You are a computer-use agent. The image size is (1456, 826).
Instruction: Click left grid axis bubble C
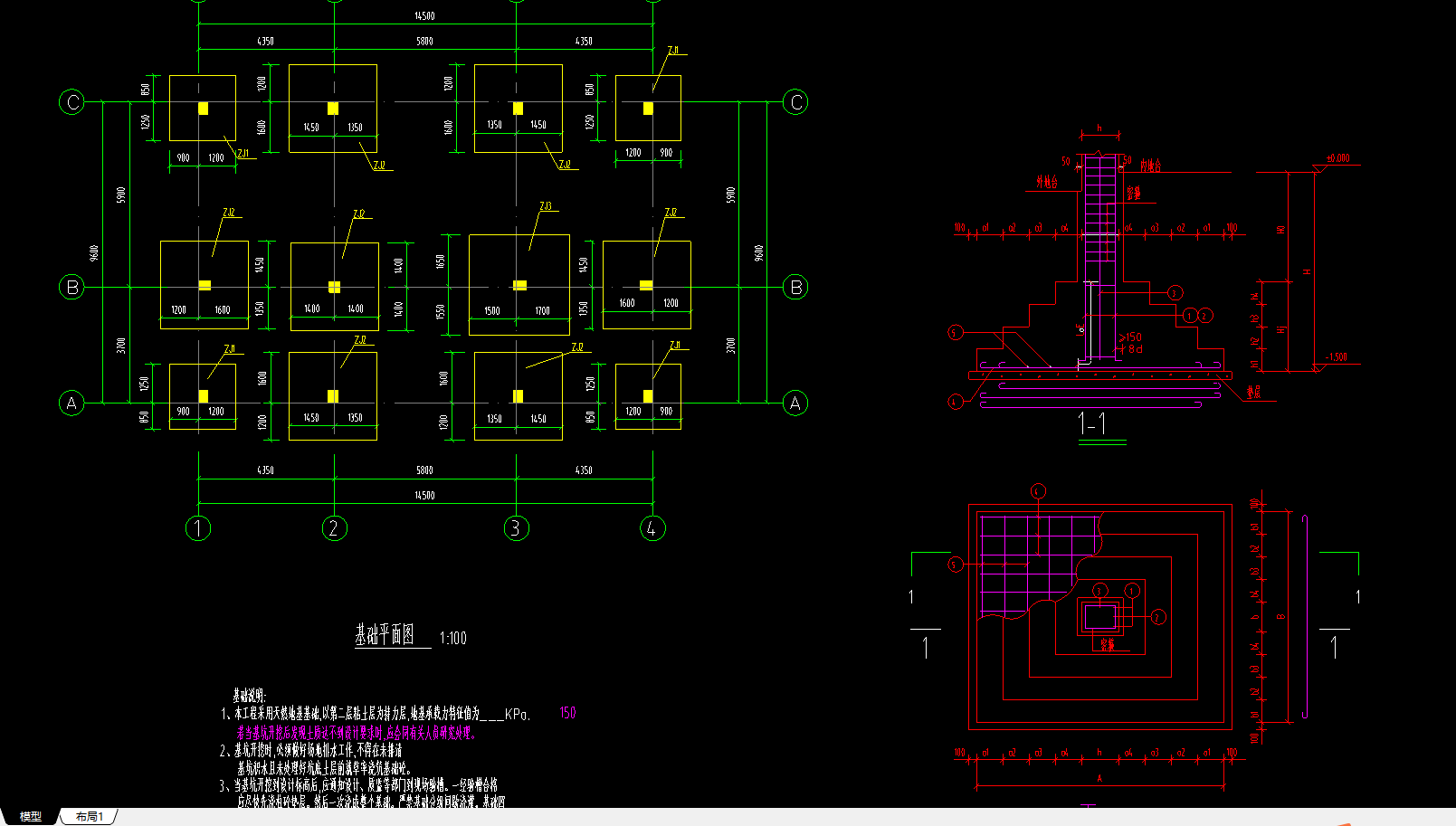pyautogui.click(x=71, y=102)
